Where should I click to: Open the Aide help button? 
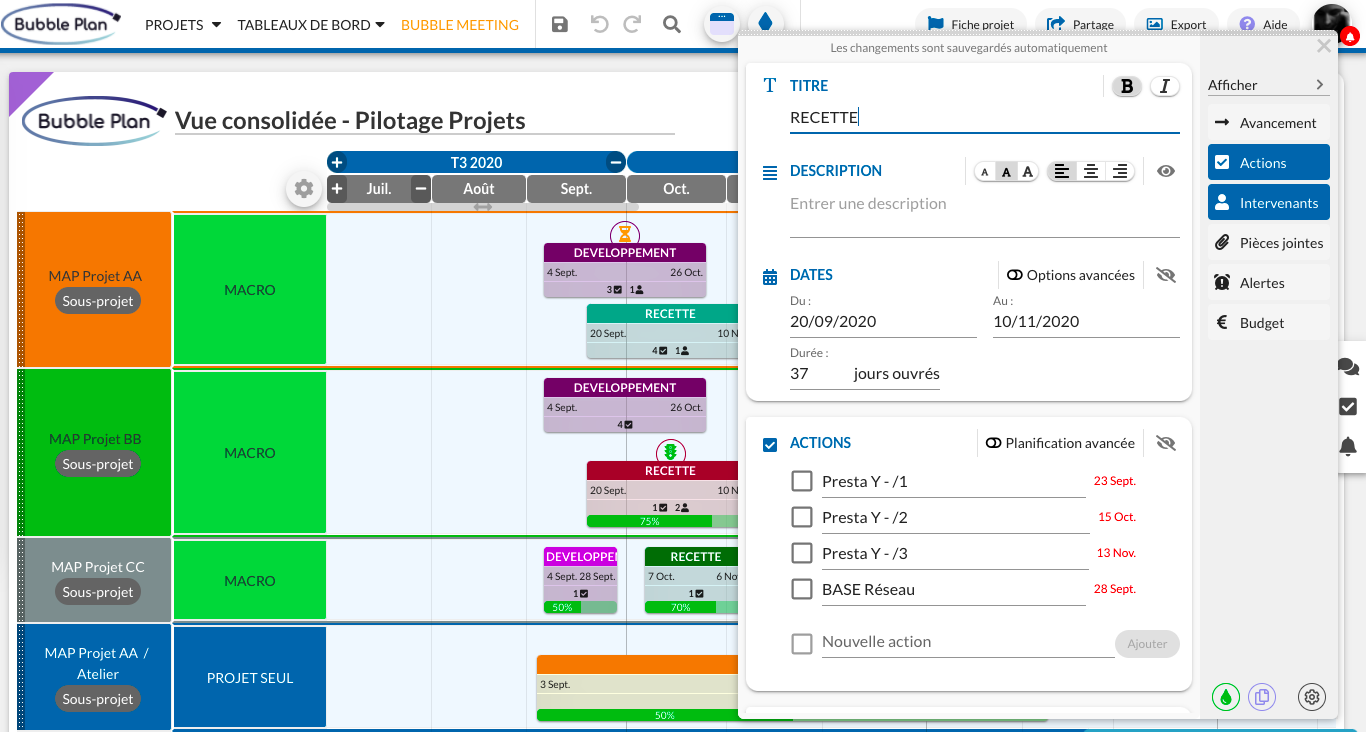click(x=1263, y=24)
